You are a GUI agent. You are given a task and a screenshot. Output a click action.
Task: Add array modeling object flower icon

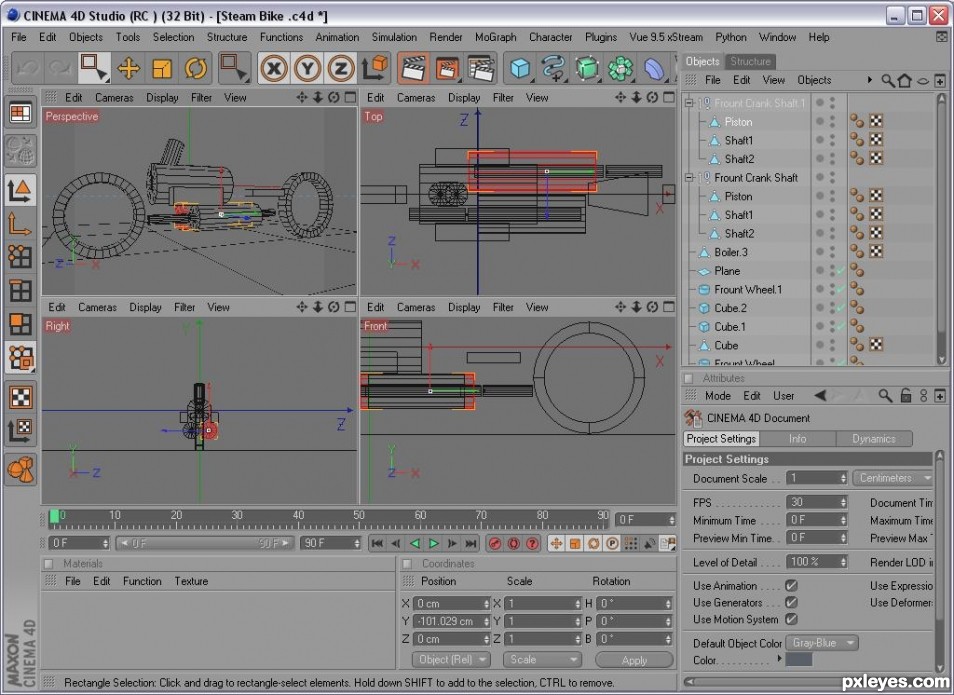[621, 68]
